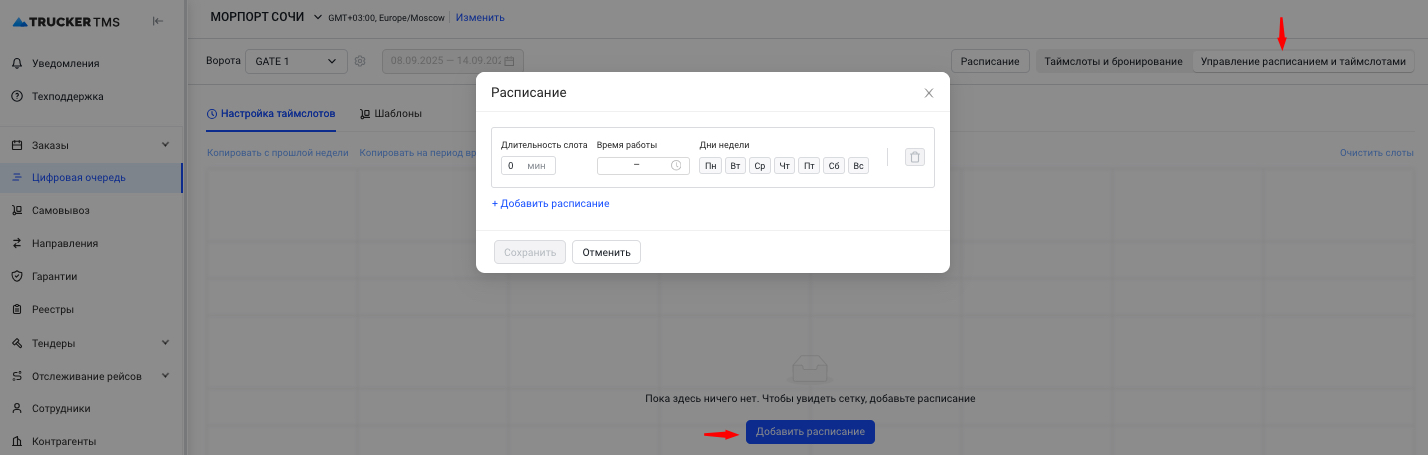
Task: Open the GATE 1 dropdown
Action: tap(296, 61)
